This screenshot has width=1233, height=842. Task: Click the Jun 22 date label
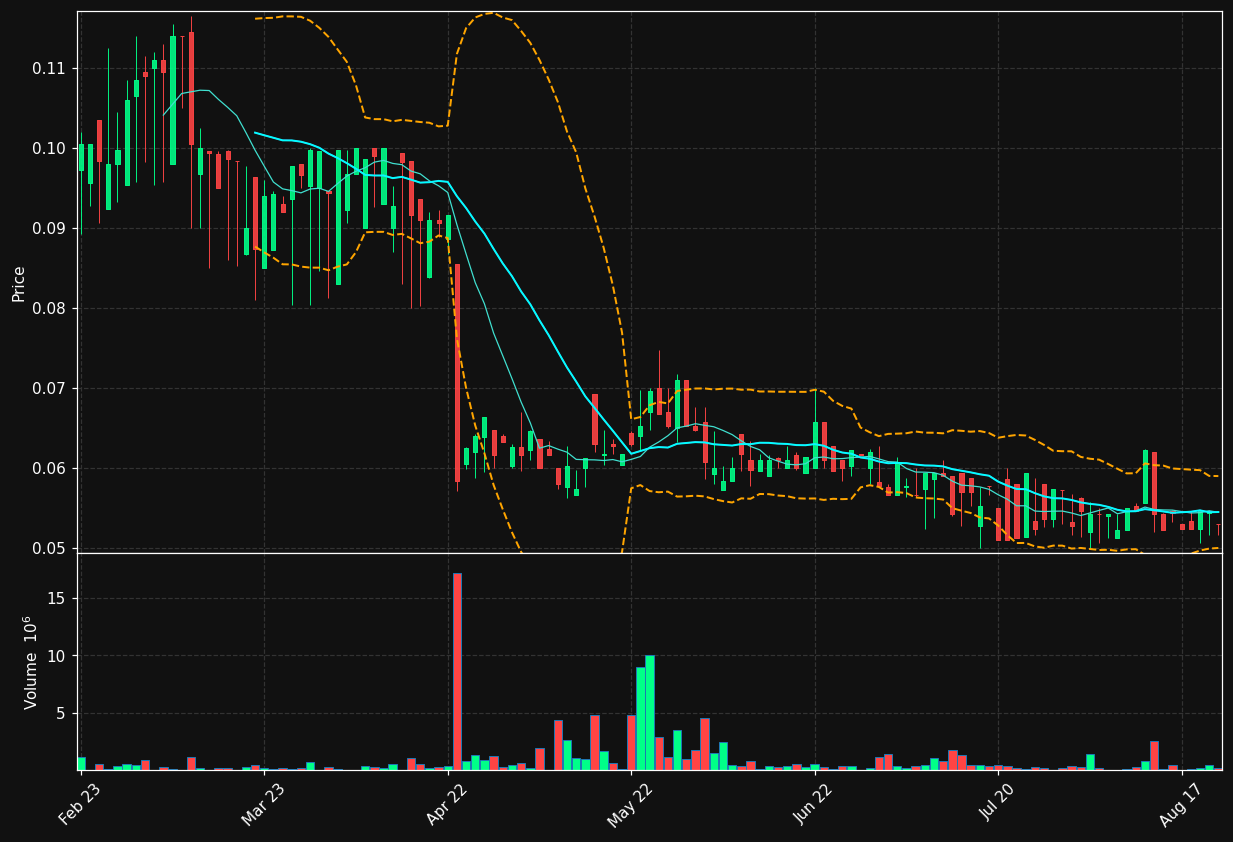(x=814, y=804)
